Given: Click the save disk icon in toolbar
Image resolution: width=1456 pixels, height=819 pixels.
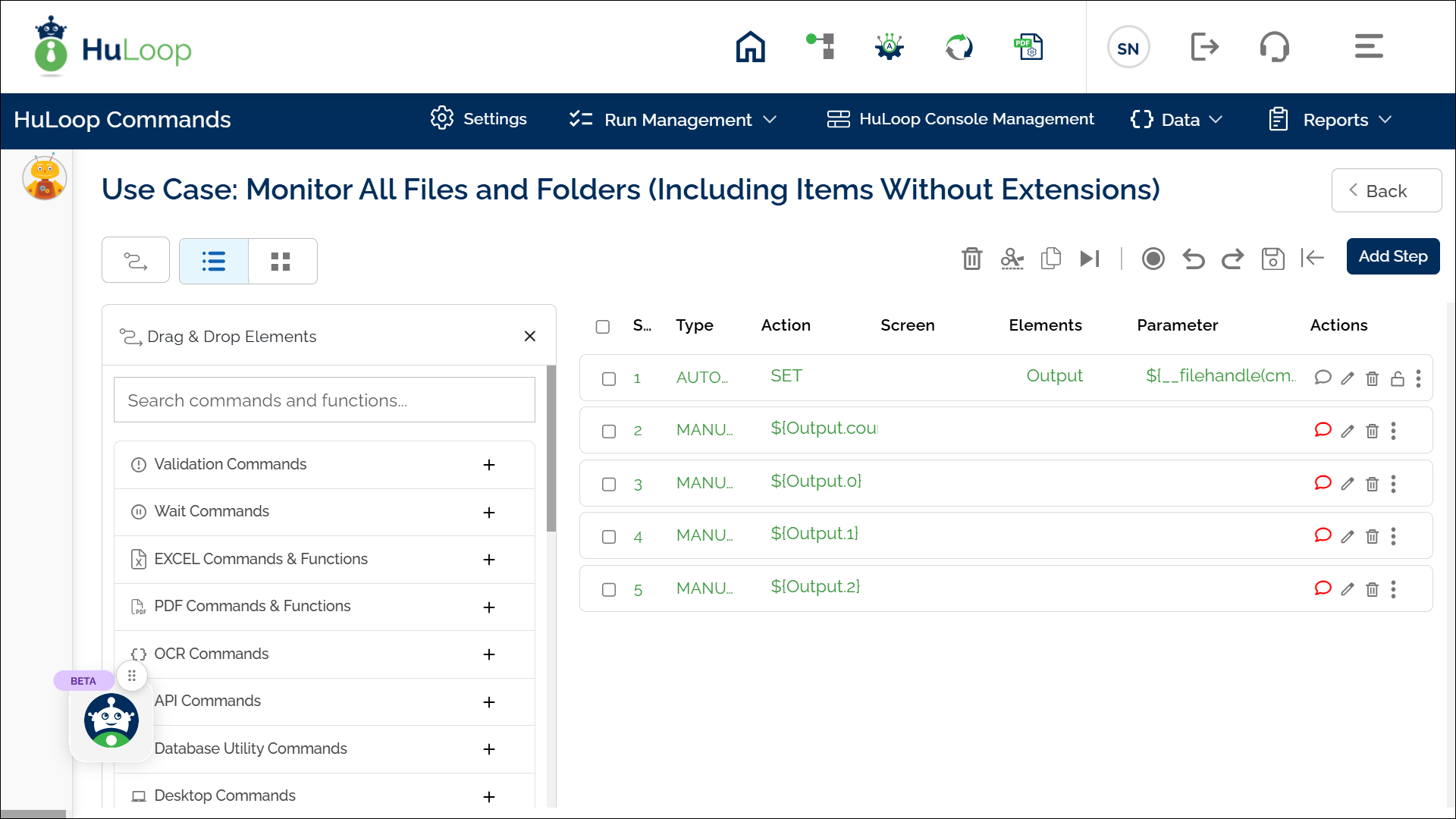Looking at the screenshot, I should pyautogui.click(x=1272, y=259).
